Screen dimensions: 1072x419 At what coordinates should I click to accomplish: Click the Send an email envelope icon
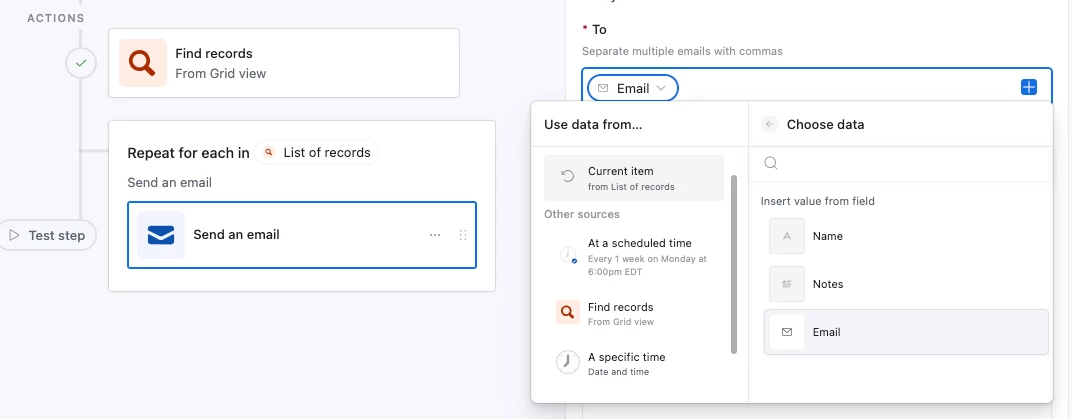161,235
